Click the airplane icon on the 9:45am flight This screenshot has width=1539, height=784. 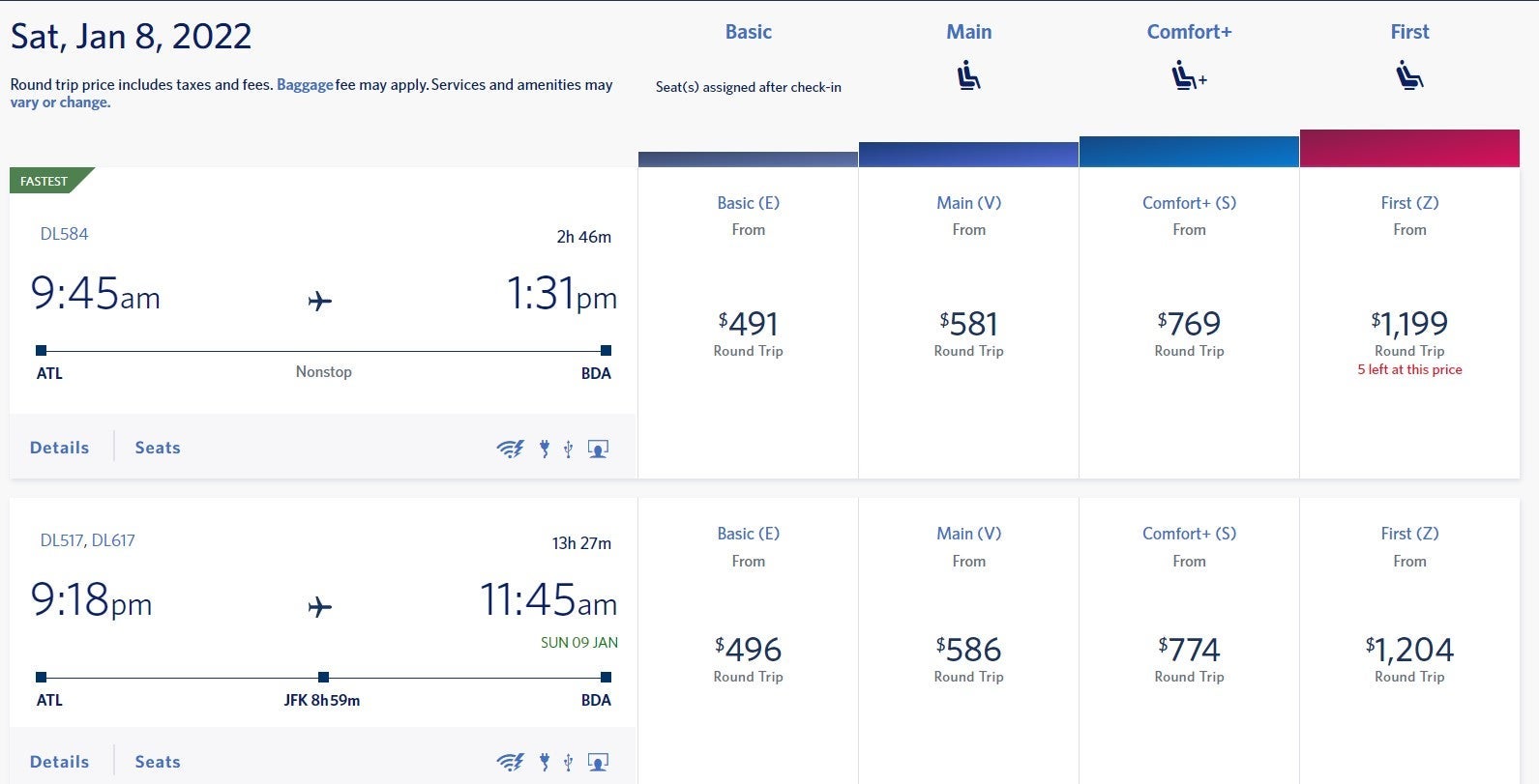pos(320,302)
